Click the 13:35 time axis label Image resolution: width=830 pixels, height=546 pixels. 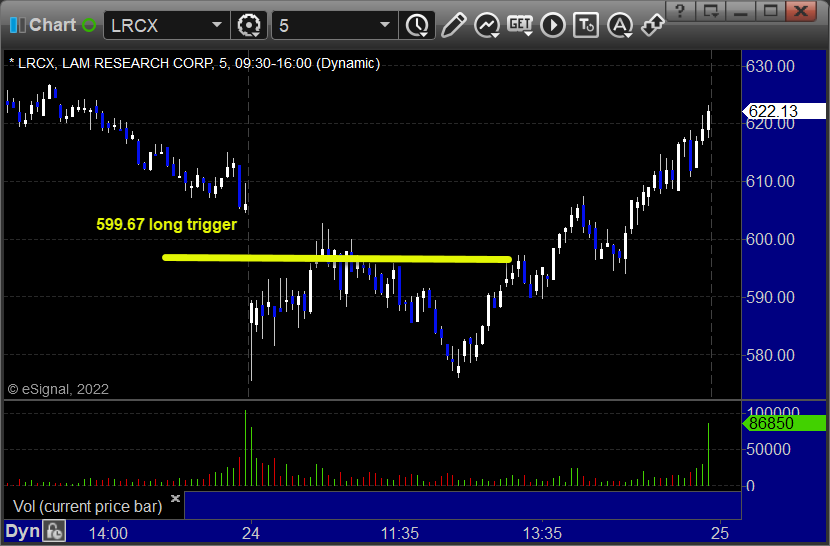pyautogui.click(x=543, y=533)
